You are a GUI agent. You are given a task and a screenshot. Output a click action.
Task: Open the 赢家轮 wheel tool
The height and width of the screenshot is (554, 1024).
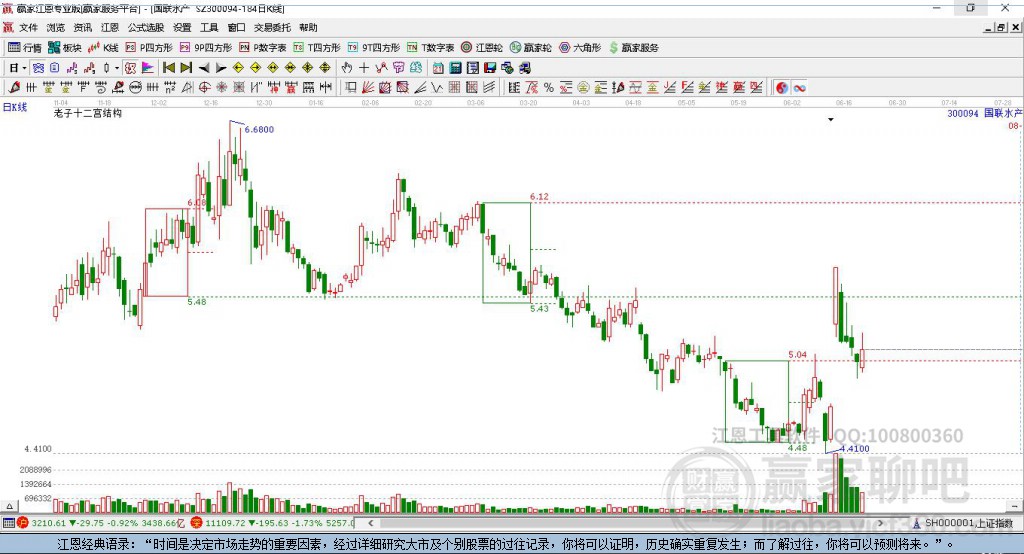[x=530, y=48]
